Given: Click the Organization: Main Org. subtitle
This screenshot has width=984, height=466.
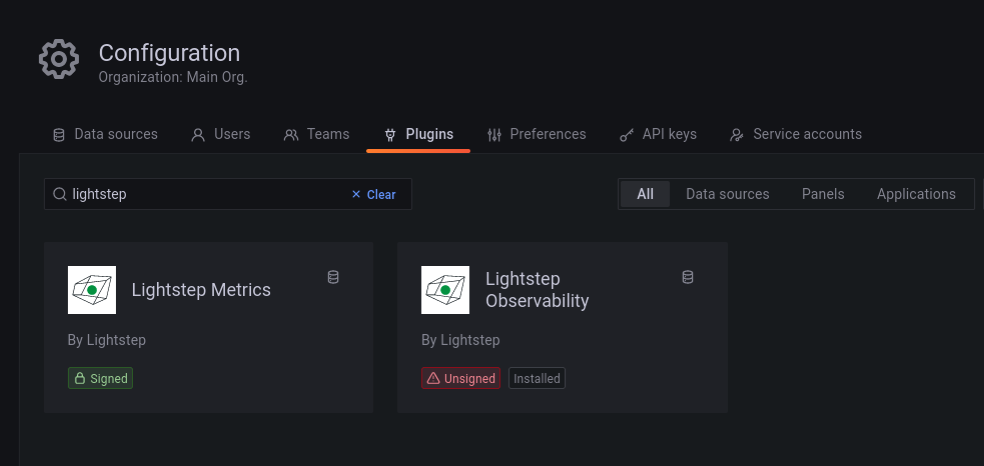Looking at the screenshot, I should (x=173, y=78).
